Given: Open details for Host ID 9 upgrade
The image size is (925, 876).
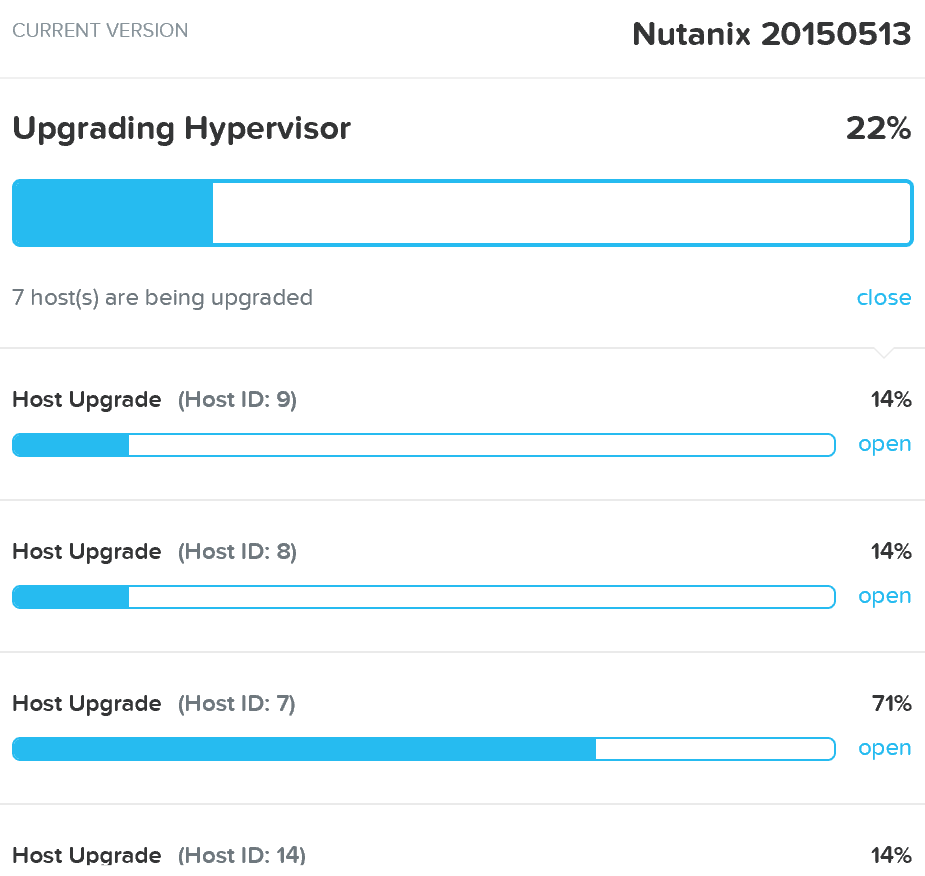Looking at the screenshot, I should (884, 444).
